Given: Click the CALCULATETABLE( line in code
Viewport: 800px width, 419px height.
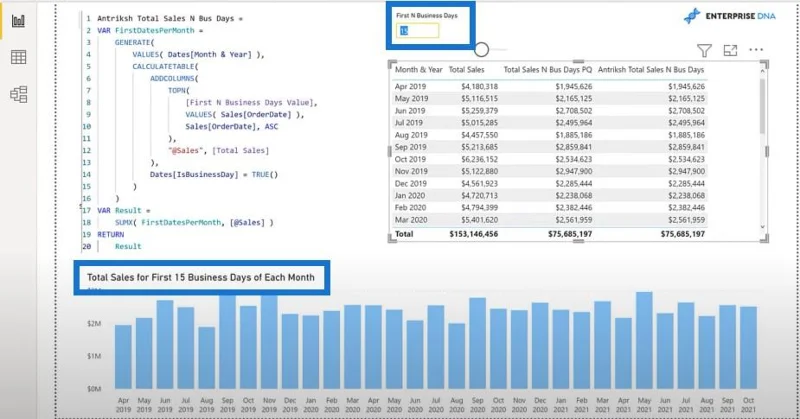Looking at the screenshot, I should tap(165, 66).
